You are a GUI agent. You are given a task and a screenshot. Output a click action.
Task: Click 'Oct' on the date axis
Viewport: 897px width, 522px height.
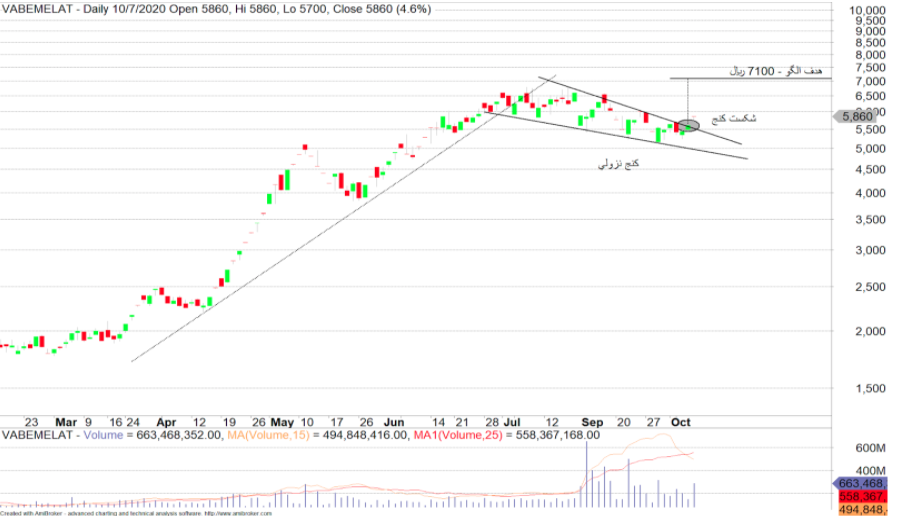(x=681, y=422)
